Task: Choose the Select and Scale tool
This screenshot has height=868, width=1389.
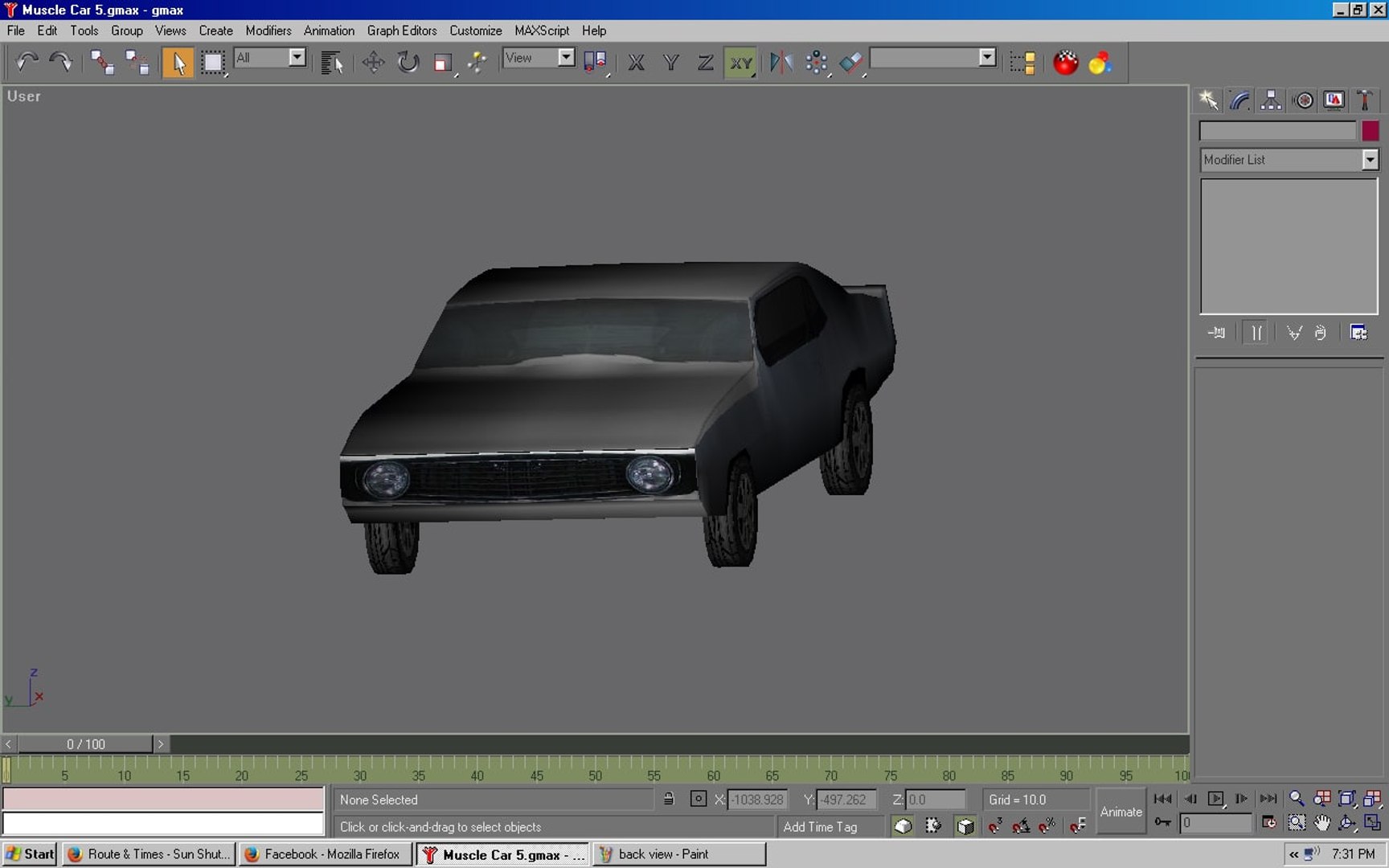Action: 442,62
